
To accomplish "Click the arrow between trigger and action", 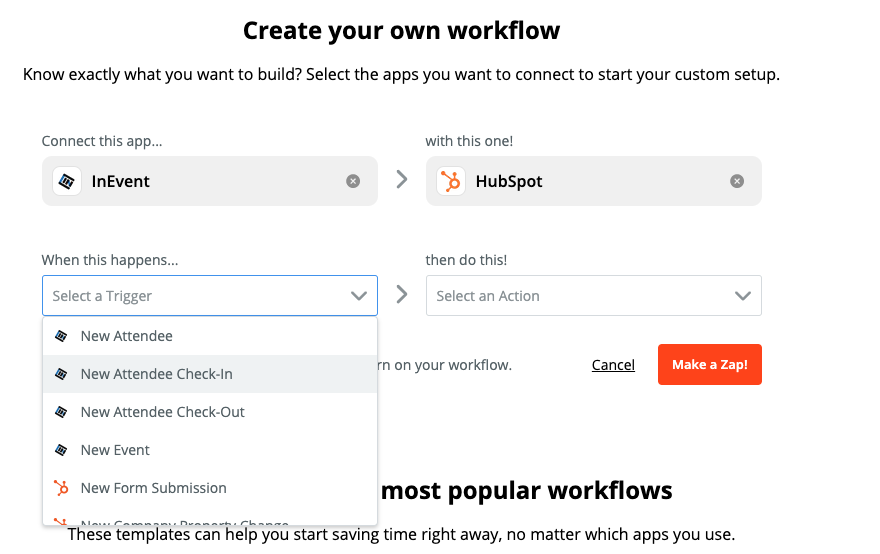I will 402,294.
